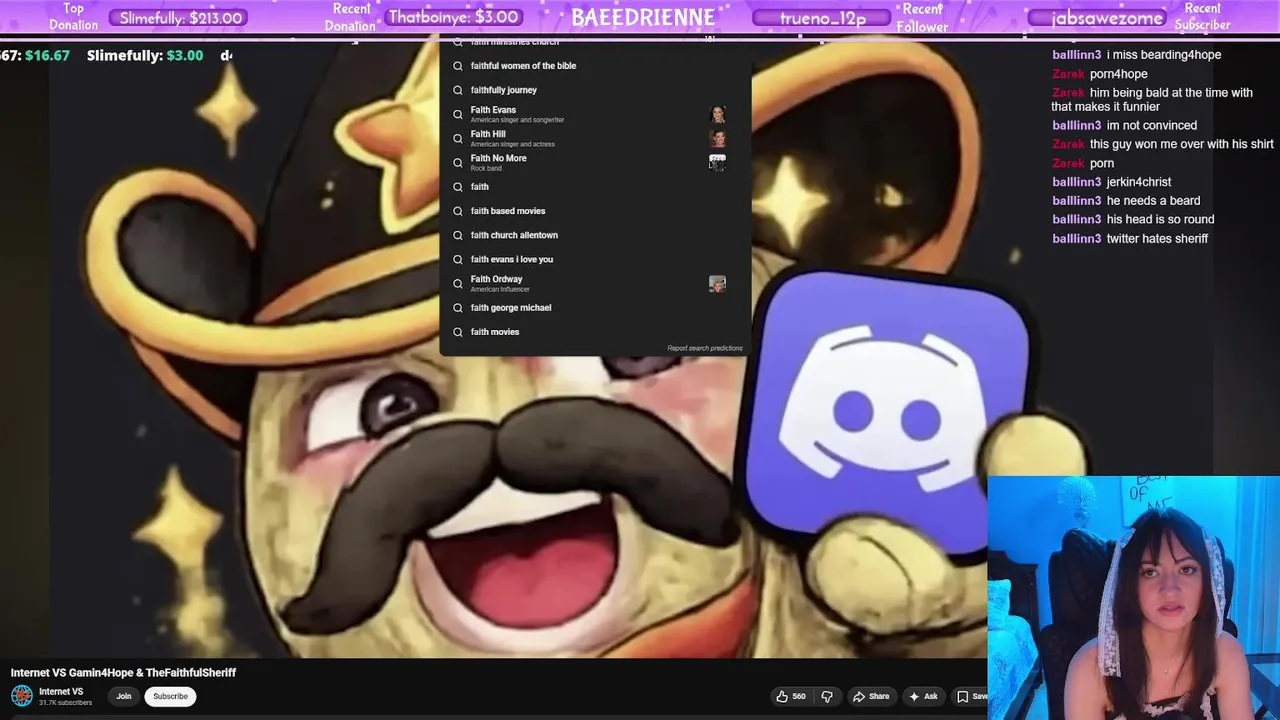The image size is (1280, 720).
Task: Click the video title text
Action: point(123,673)
